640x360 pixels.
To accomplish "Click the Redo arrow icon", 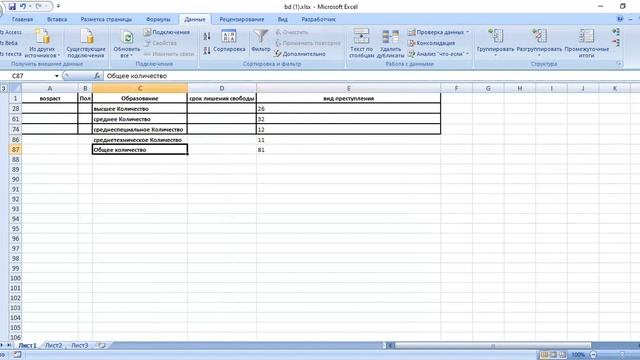I will 39,7.
